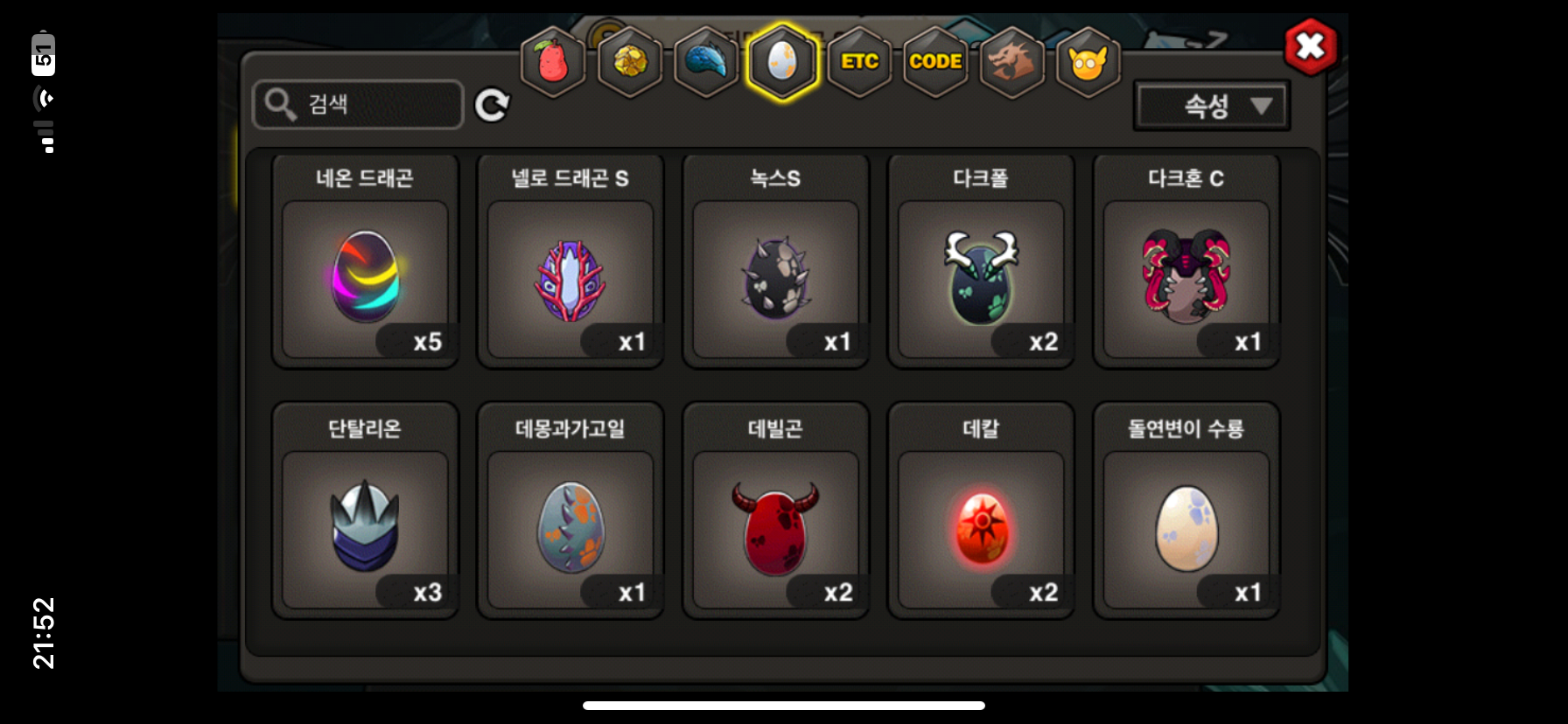
Task: Choose the spiky 녹스S egg
Action: pos(775,261)
